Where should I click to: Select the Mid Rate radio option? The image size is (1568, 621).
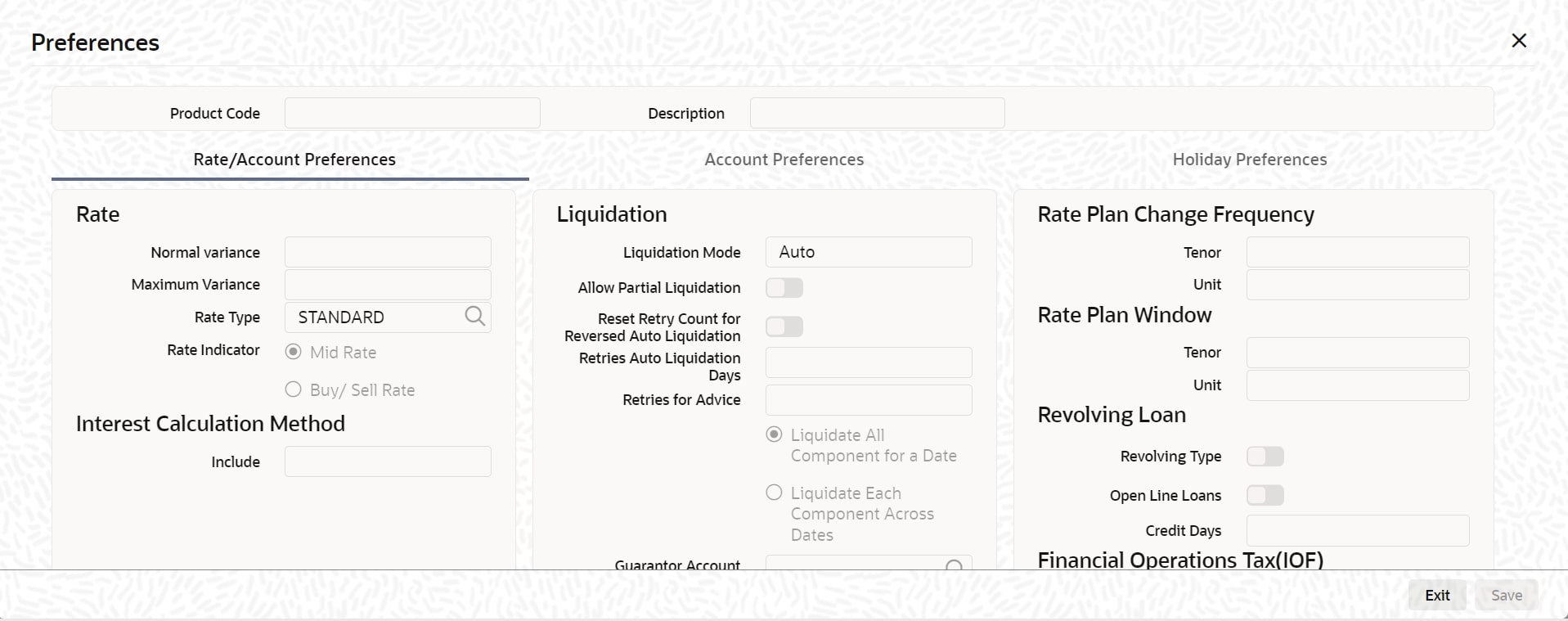pos(293,352)
